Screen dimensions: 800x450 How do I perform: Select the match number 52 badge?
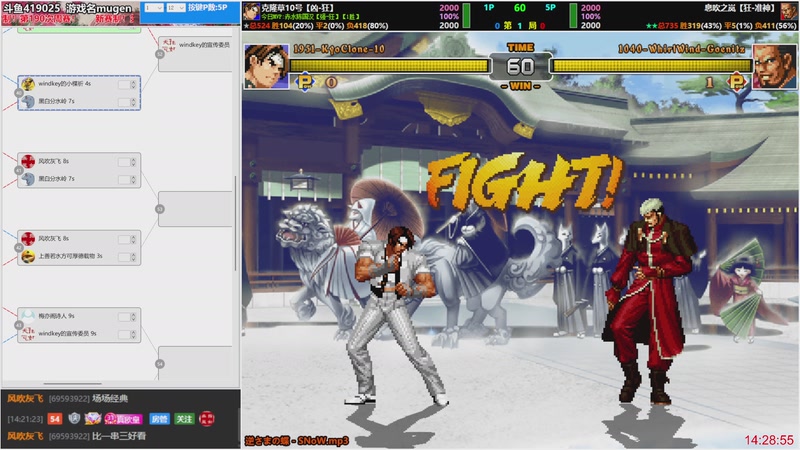160,54
